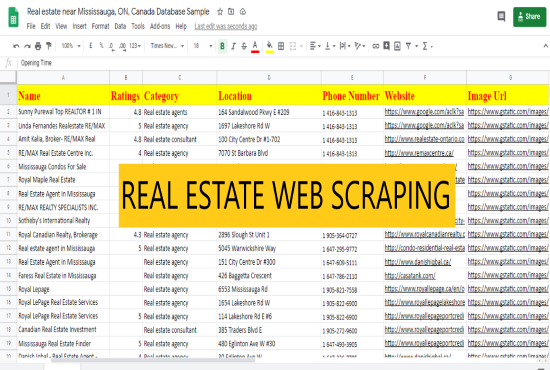Open merge cells dropdown arrow

coord(301,46)
